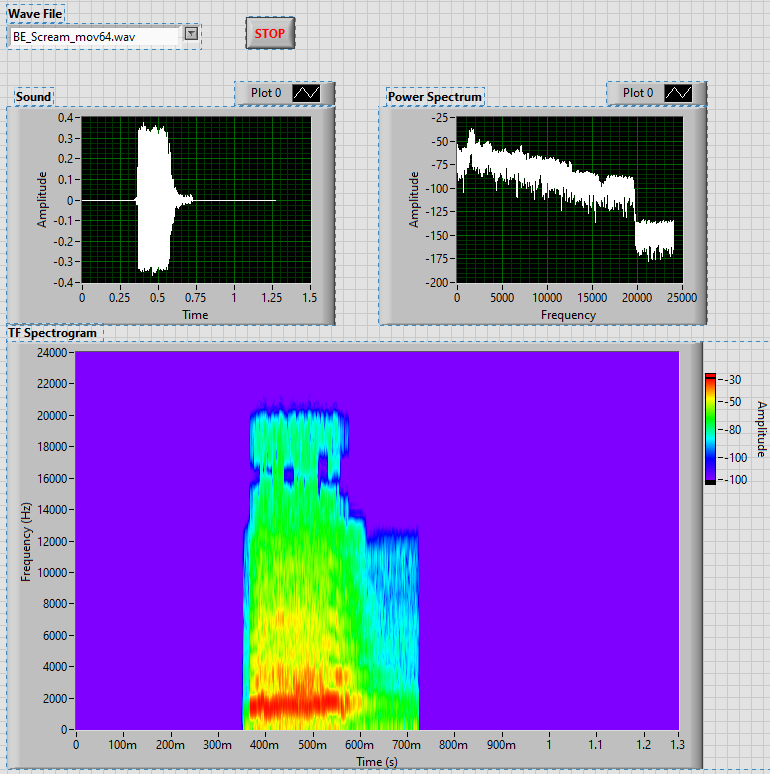
Task: Open the Sound graph plot style icon
Action: (x=306, y=93)
